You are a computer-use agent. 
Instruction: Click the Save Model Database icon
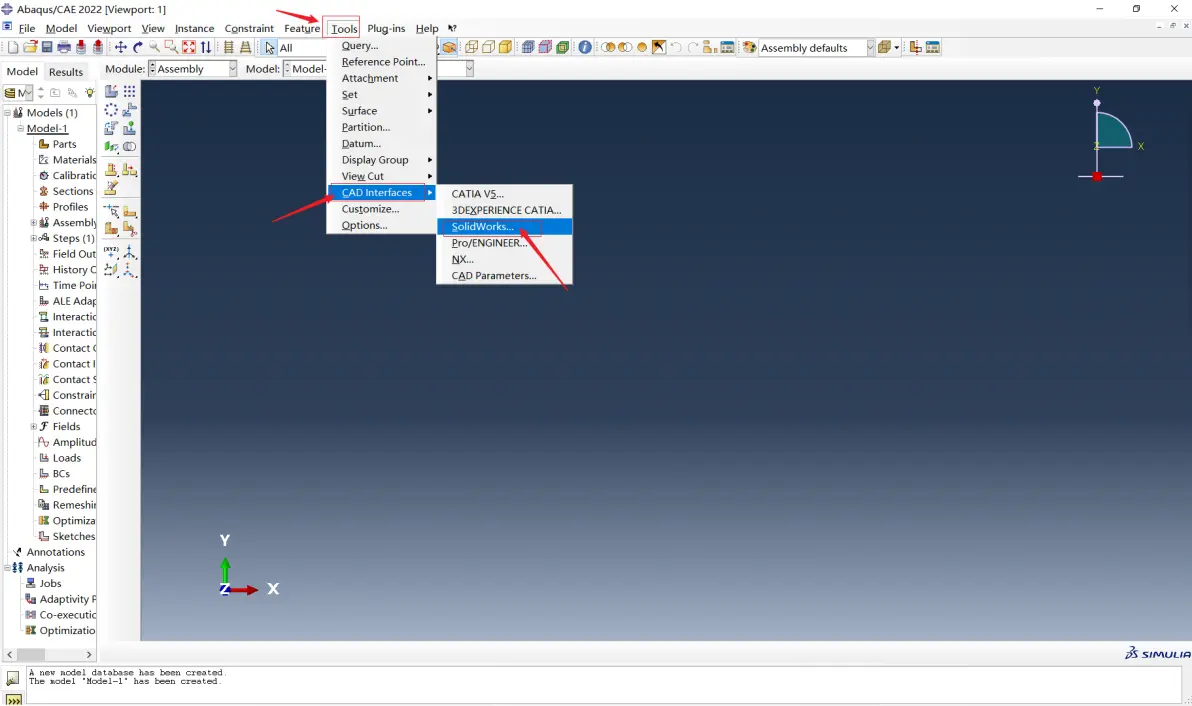(46, 47)
